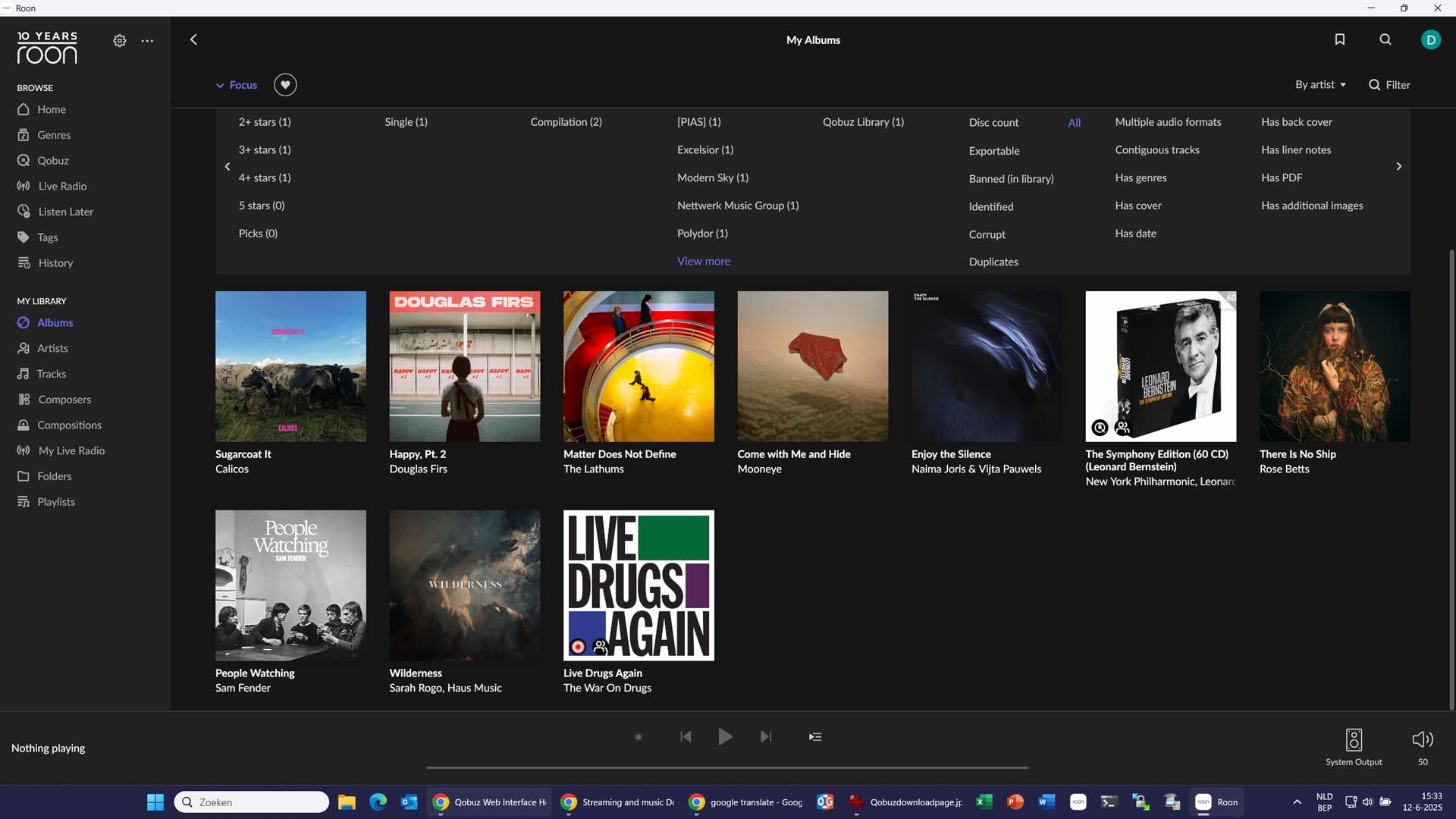Open The War On Drugs artist link
This screenshot has width=1456, height=819.
[607, 689]
